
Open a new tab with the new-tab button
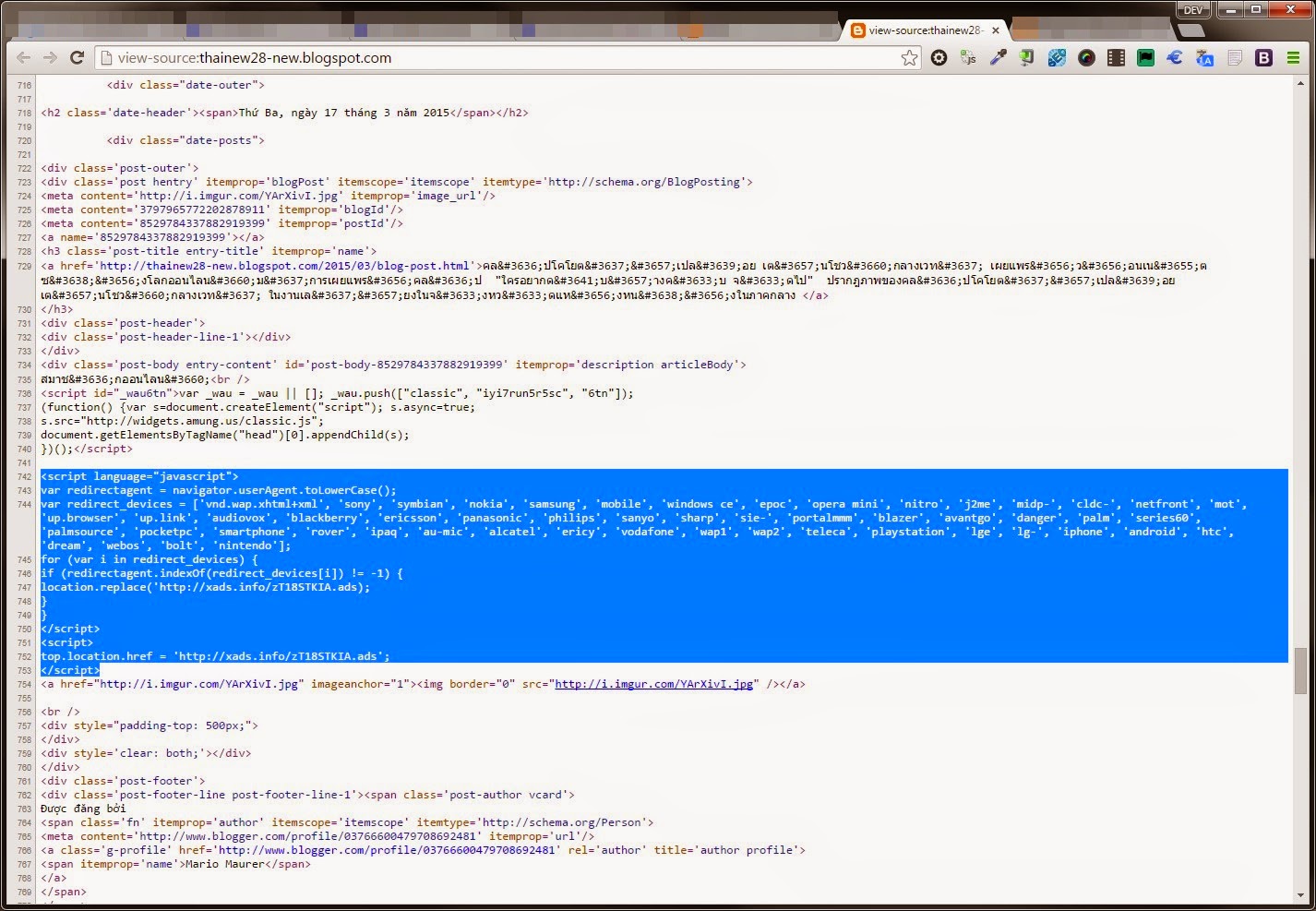coord(1191,30)
